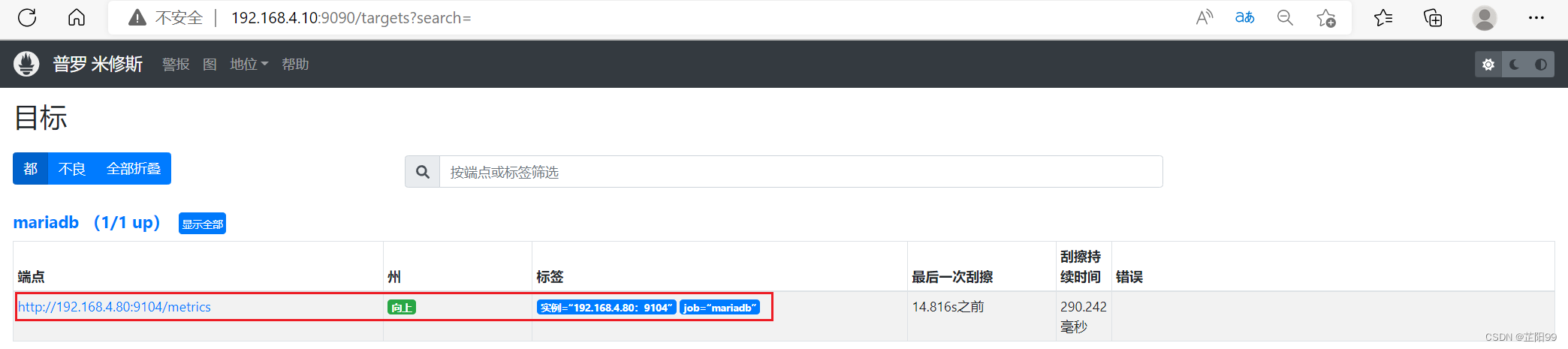Filter targets with the 不良 button
The width and height of the screenshot is (1568, 349).
pos(72,169)
